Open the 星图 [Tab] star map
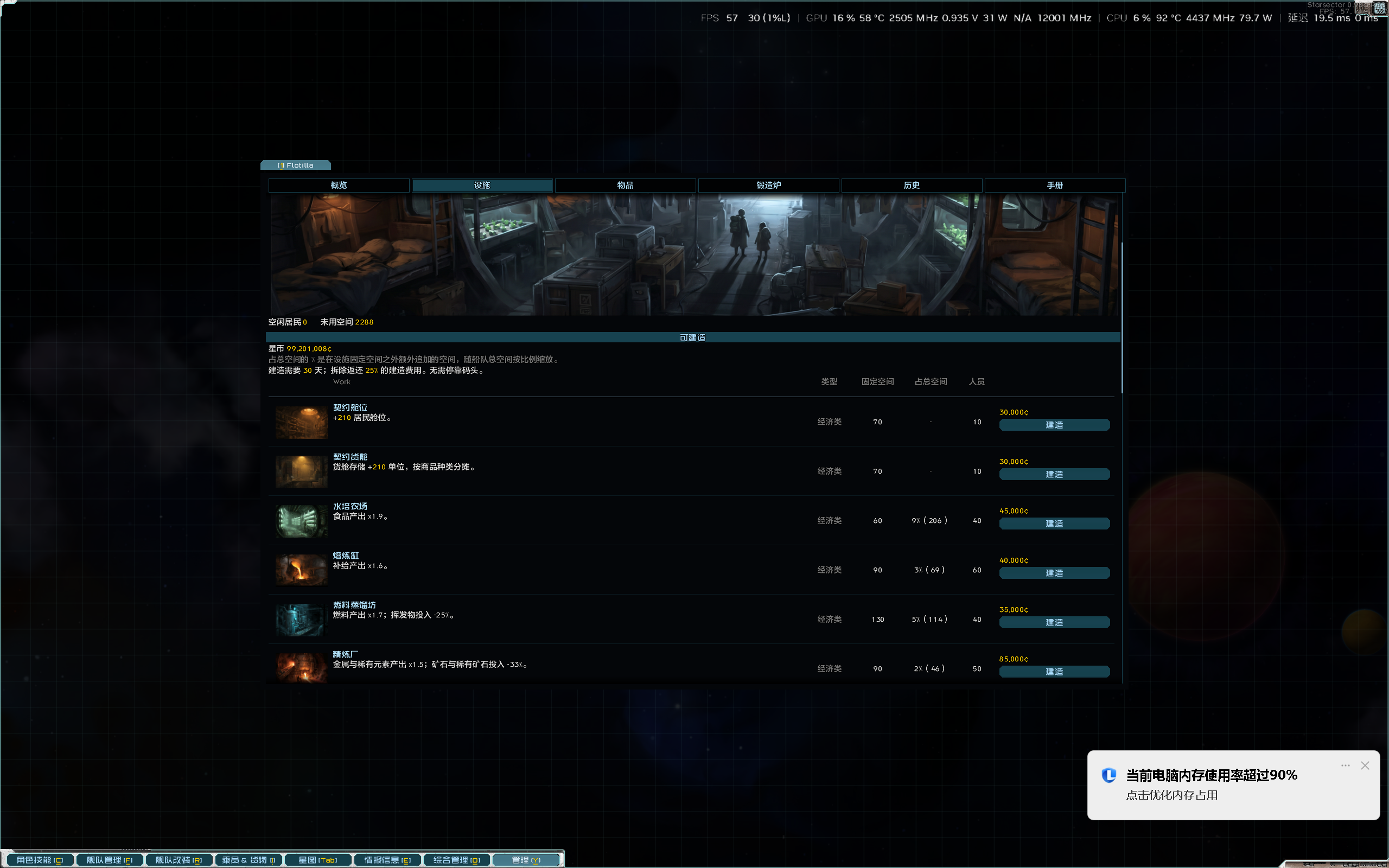Screen dimensions: 1389x868 [317, 859]
